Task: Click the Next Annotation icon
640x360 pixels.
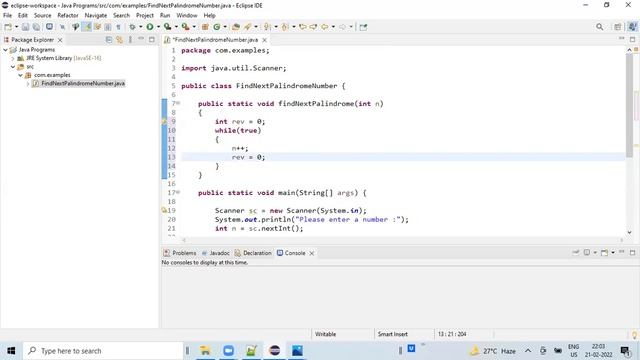Action: coord(267,27)
